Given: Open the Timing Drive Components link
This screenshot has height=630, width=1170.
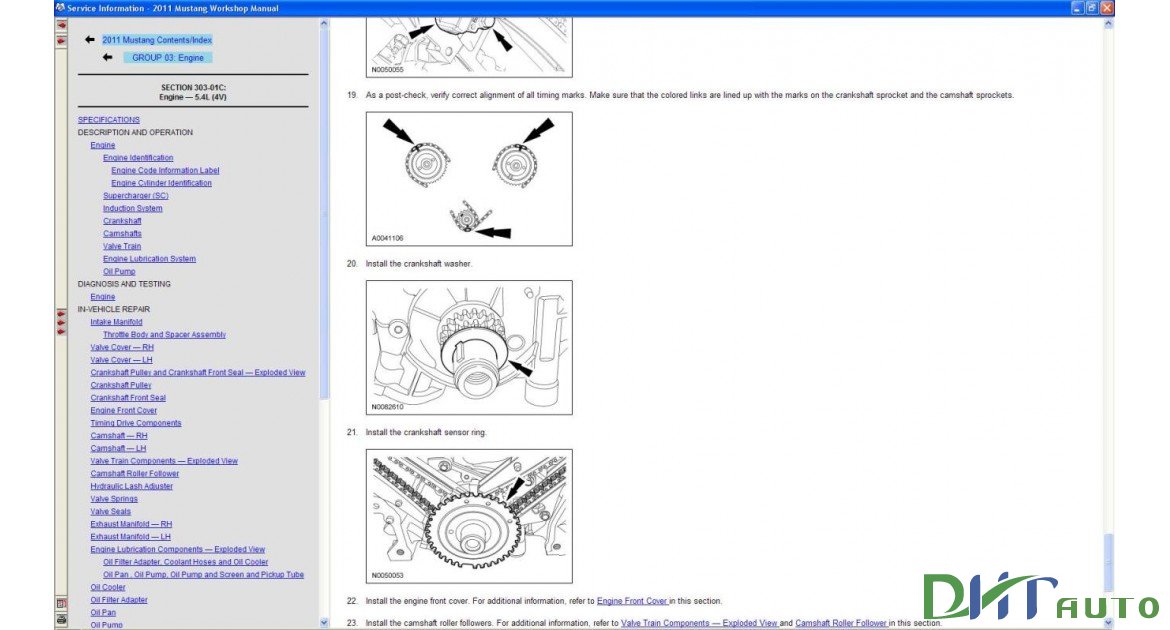Looking at the screenshot, I should click(136, 423).
